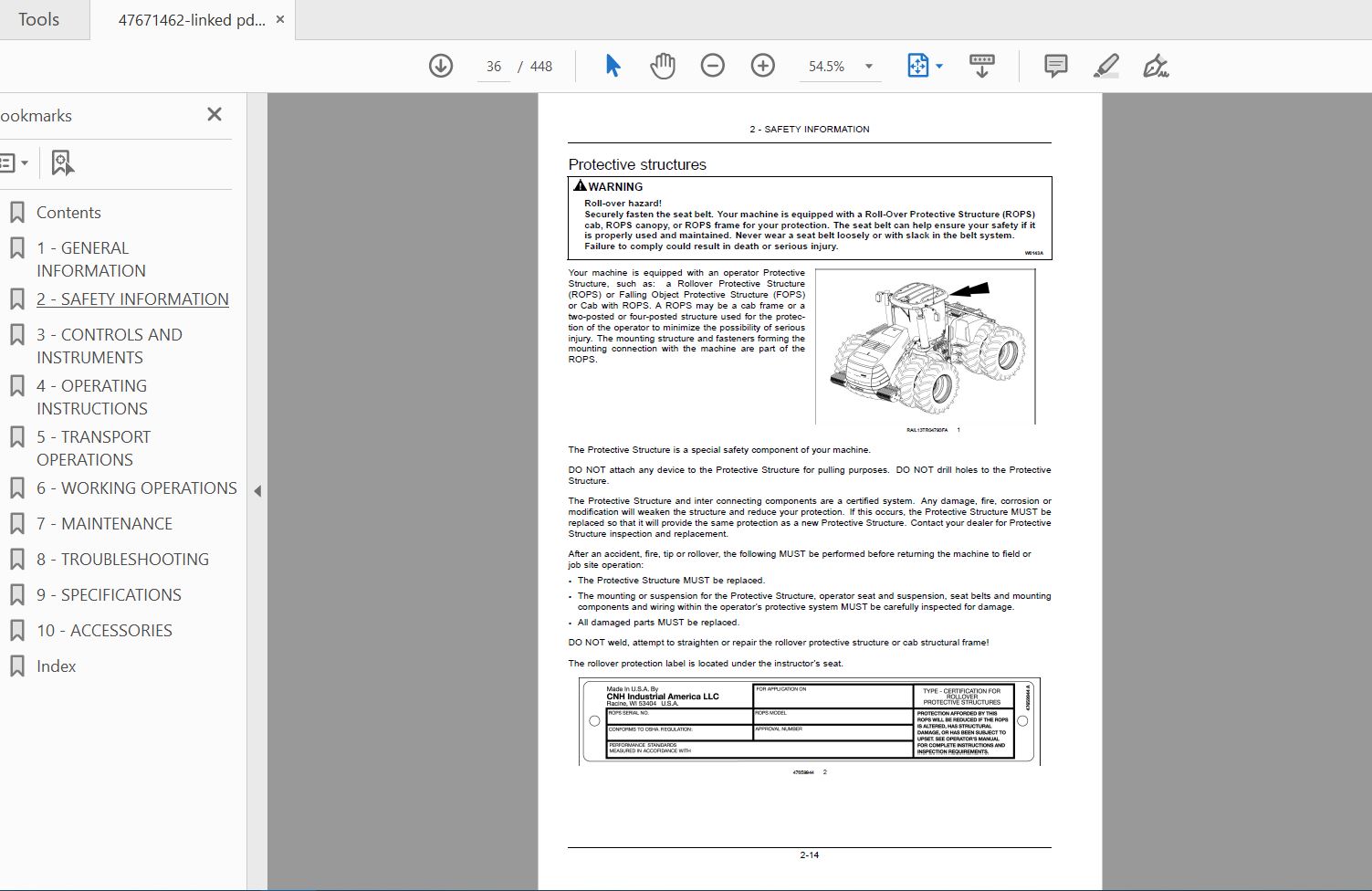The width and height of the screenshot is (1372, 891).
Task: Click the scrolling mode keyboard icon
Action: pyautogui.click(x=982, y=66)
